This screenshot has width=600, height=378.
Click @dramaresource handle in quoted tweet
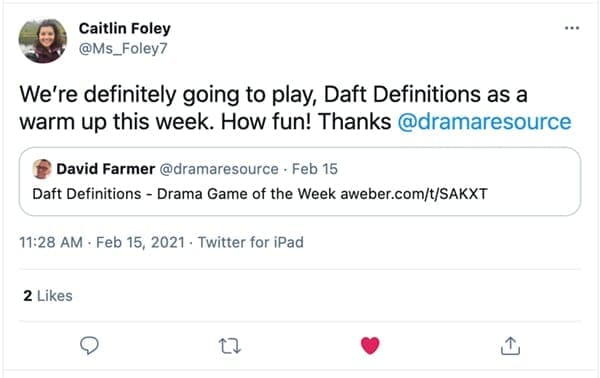point(219,169)
